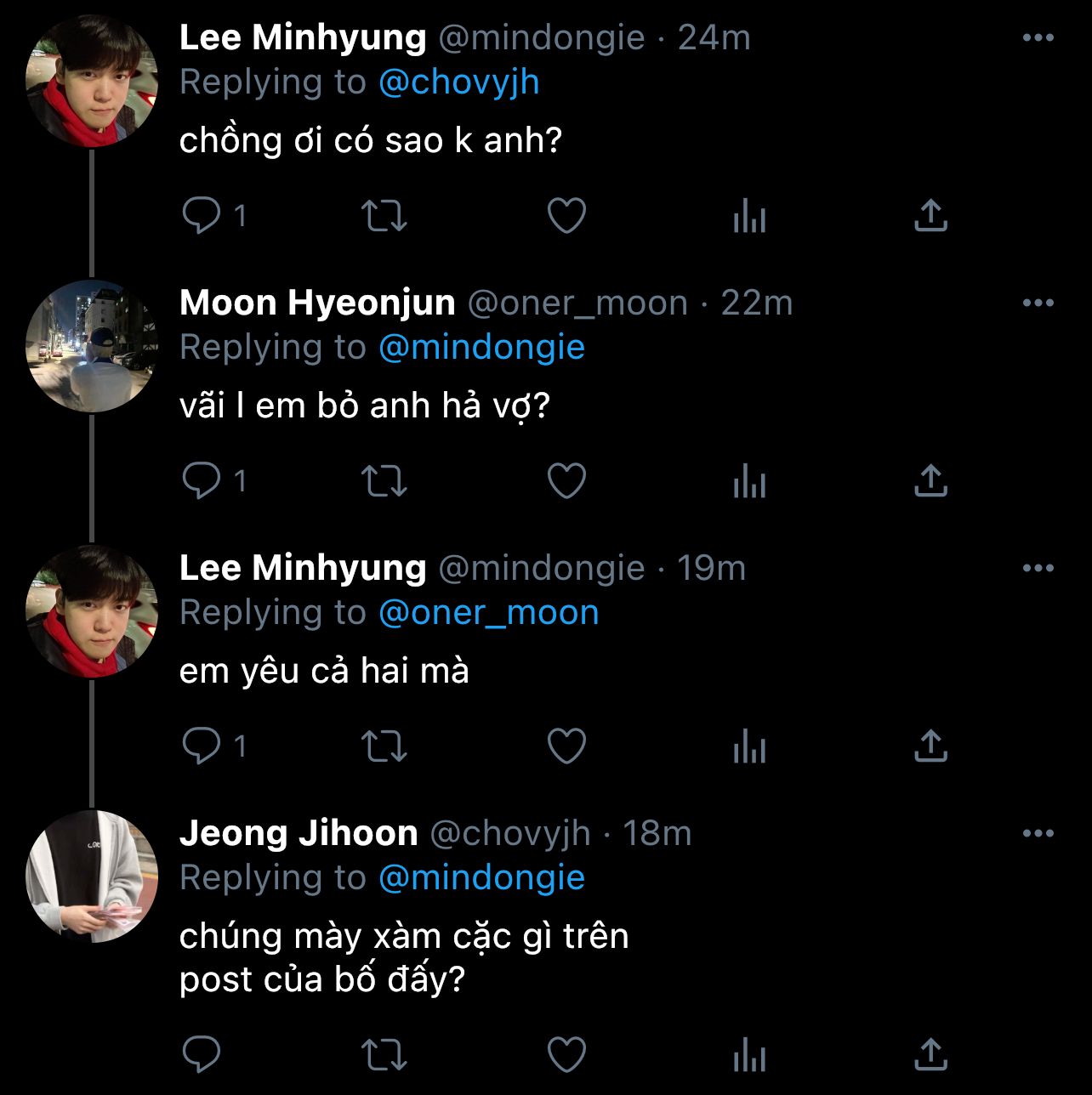
Task: Open more options on Lee Minhyung's 24m tweet
Action: tap(1038, 38)
